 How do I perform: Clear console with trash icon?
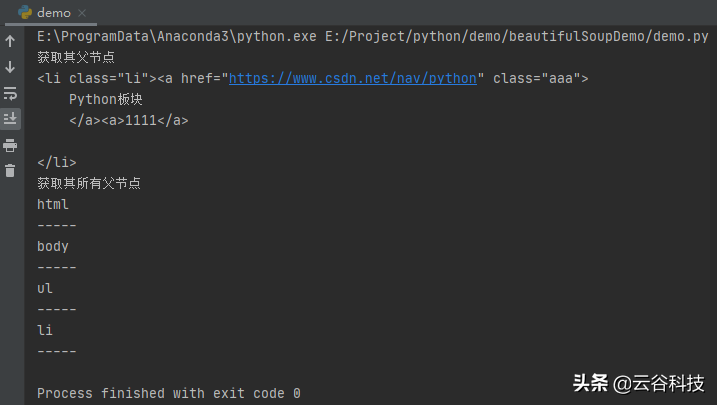(x=10, y=171)
